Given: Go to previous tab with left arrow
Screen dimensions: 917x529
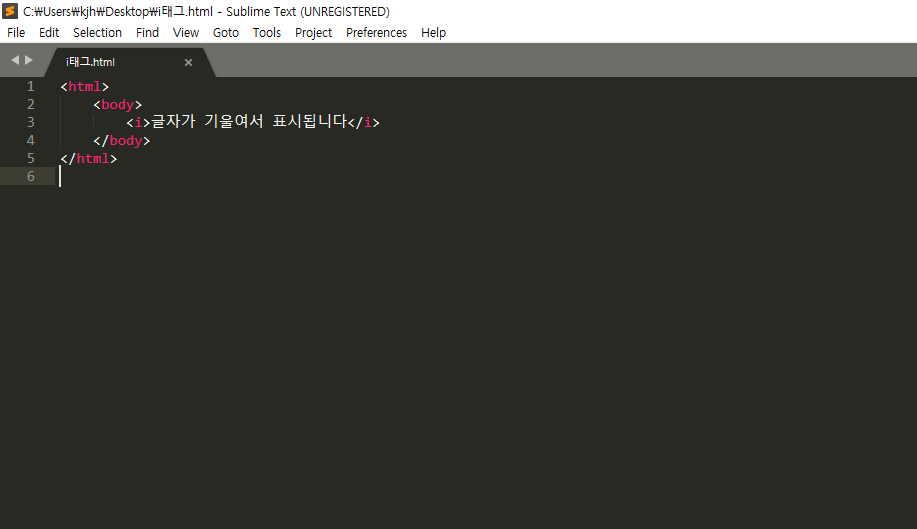Looking at the screenshot, I should pyautogui.click(x=15, y=60).
